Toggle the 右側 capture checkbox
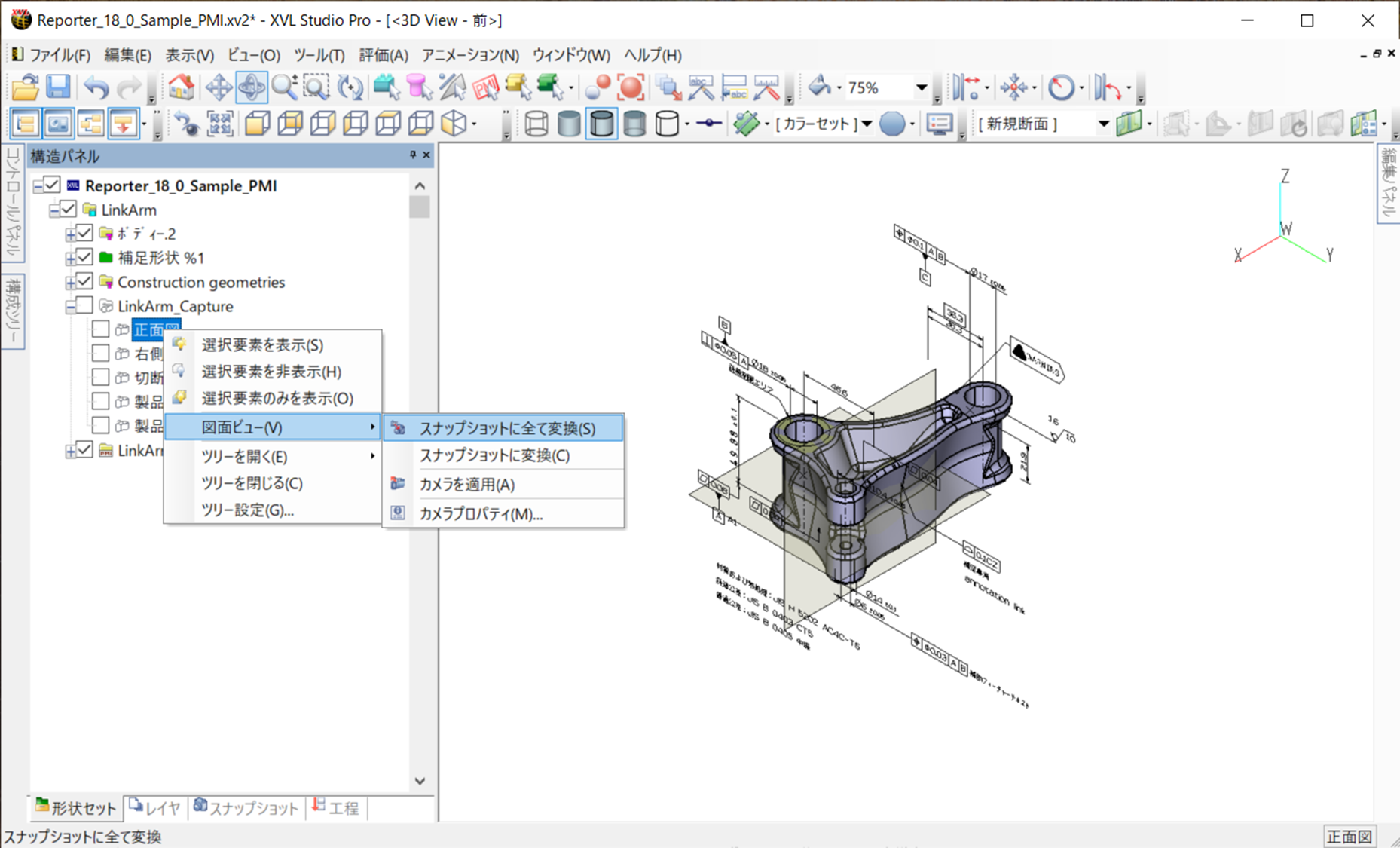1400x848 pixels. pyautogui.click(x=100, y=353)
